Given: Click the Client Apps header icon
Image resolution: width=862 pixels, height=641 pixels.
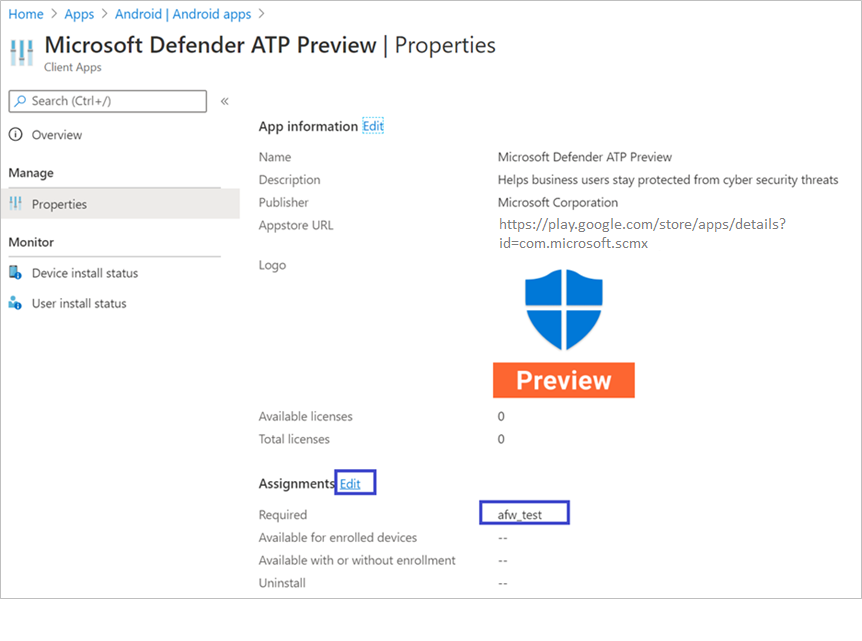Looking at the screenshot, I should (x=22, y=53).
